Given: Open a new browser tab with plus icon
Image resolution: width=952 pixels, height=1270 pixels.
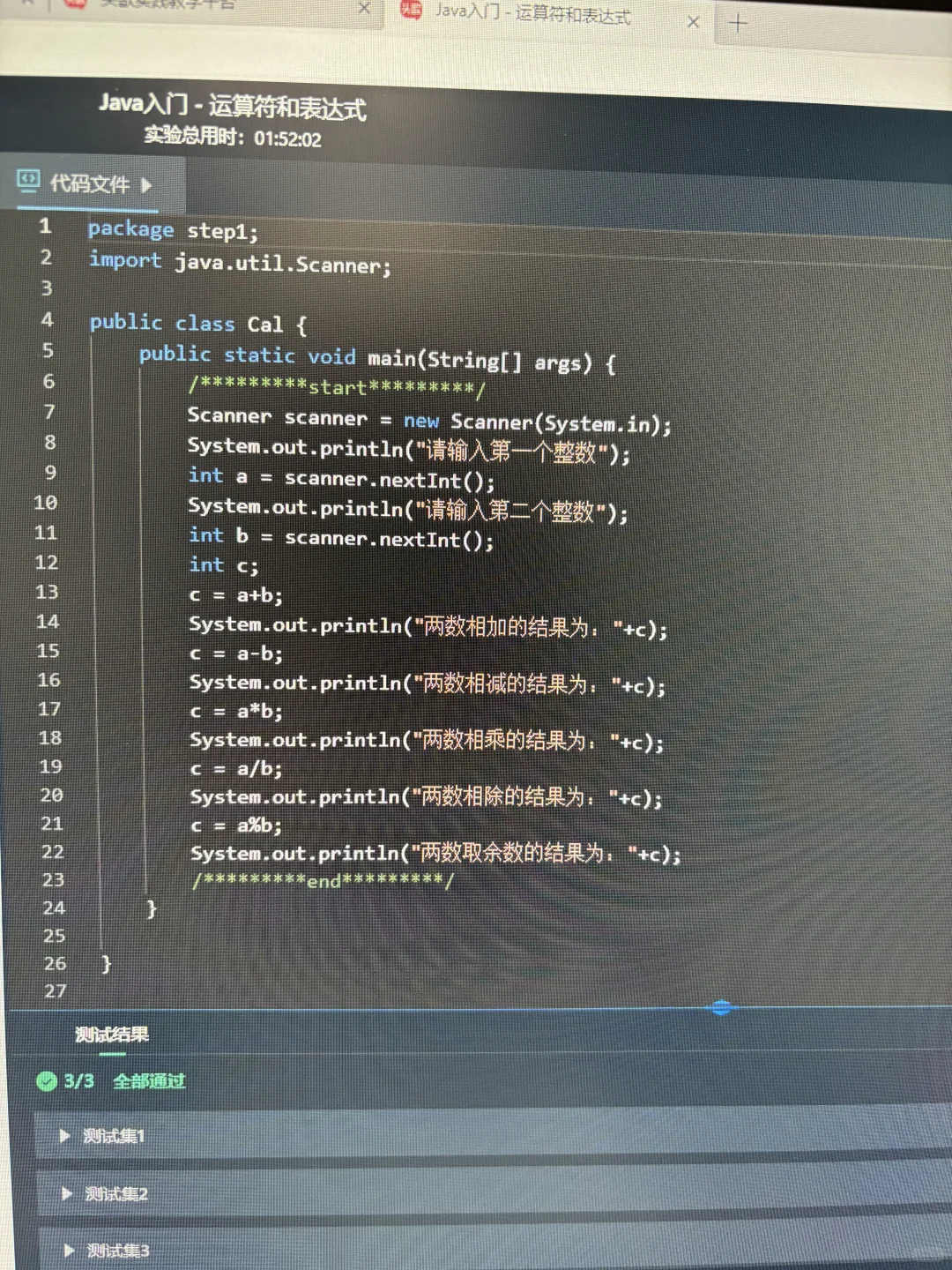Looking at the screenshot, I should (737, 25).
